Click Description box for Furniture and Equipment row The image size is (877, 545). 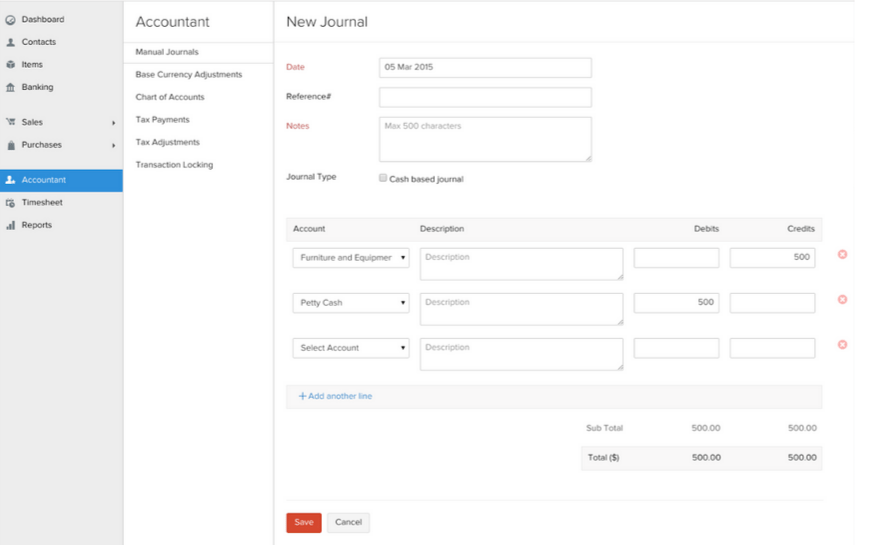click(521, 264)
